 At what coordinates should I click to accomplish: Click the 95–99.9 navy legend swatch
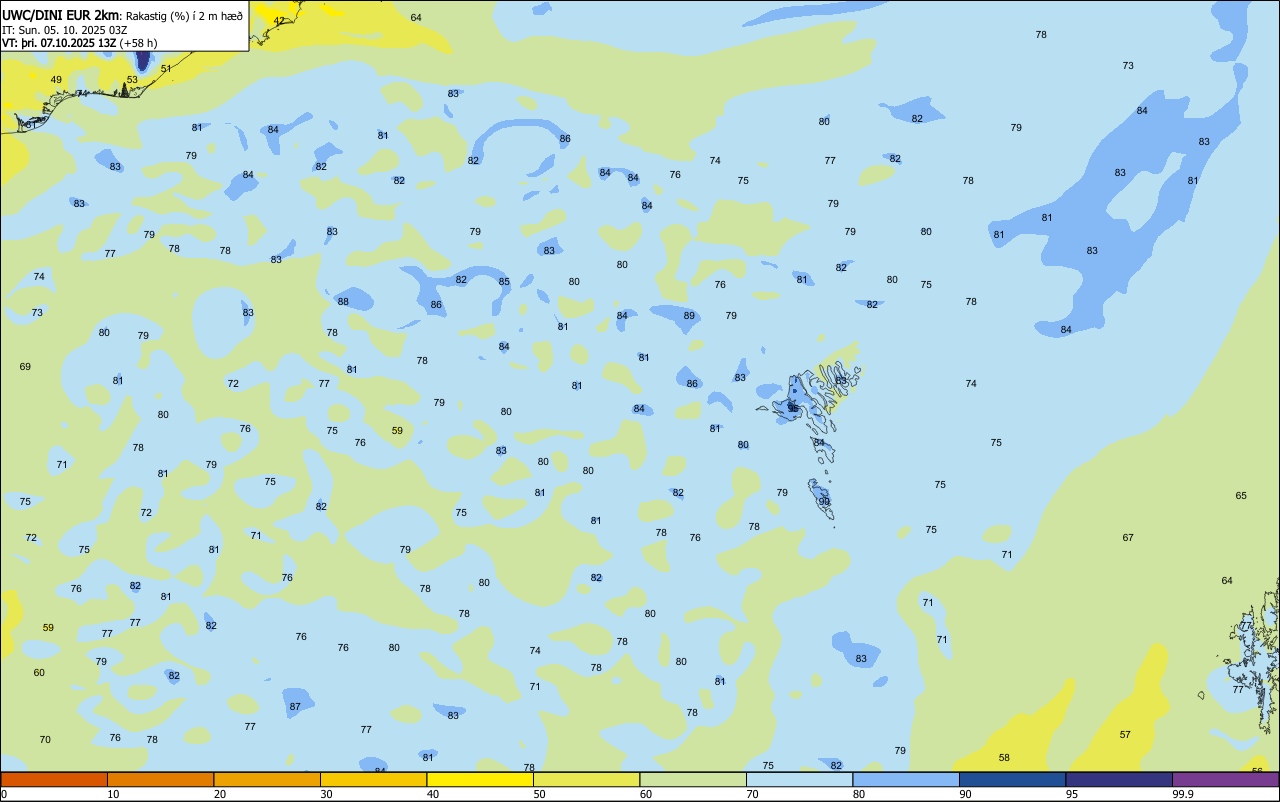[x=1119, y=779]
